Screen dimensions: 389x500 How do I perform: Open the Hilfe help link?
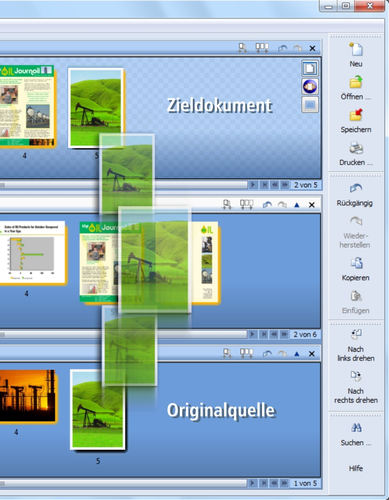[356, 468]
